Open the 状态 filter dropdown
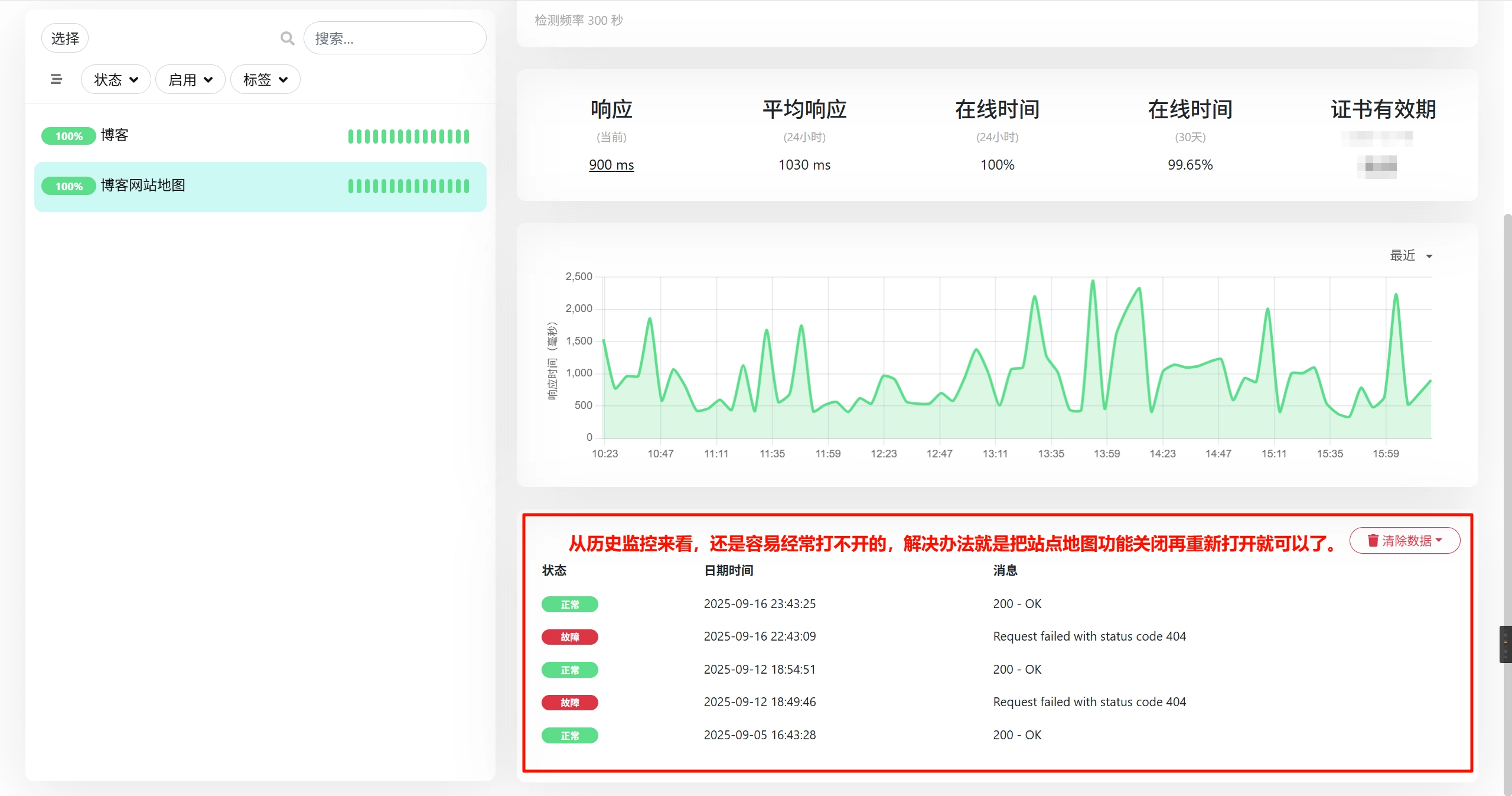Viewport: 1512px width, 796px height. [x=116, y=79]
